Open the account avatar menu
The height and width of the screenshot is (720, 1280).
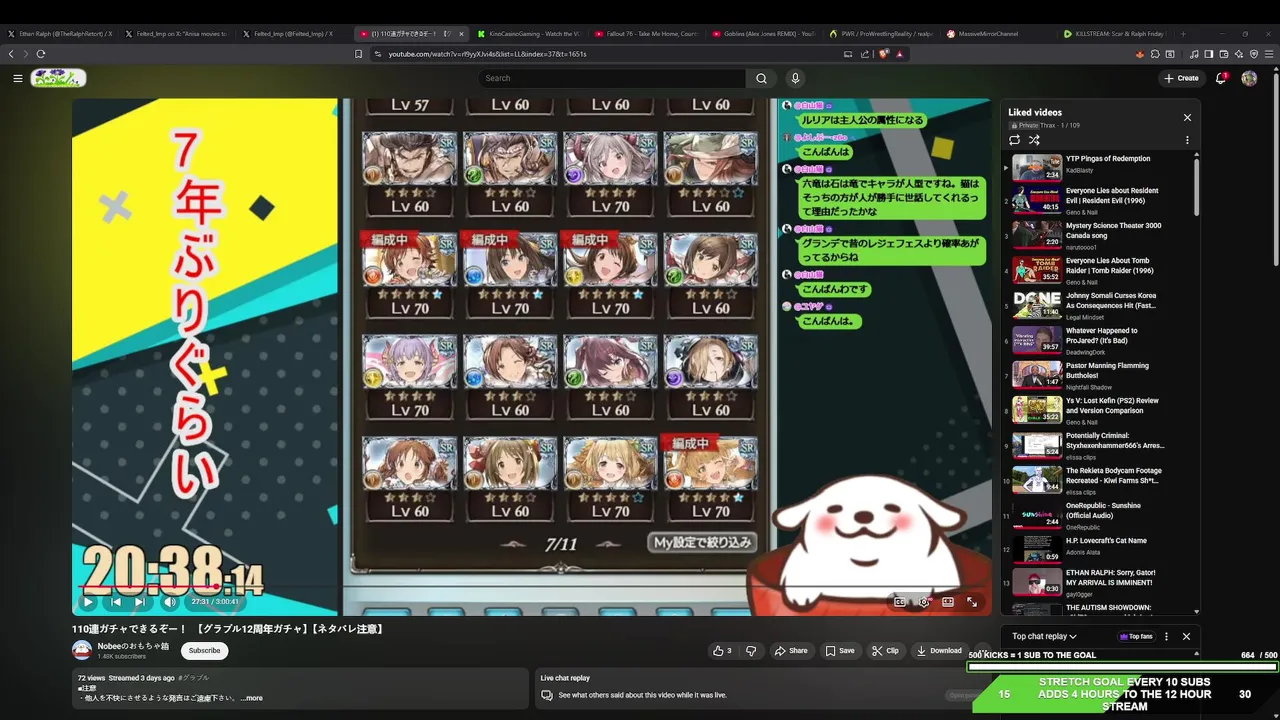pyautogui.click(x=1249, y=78)
